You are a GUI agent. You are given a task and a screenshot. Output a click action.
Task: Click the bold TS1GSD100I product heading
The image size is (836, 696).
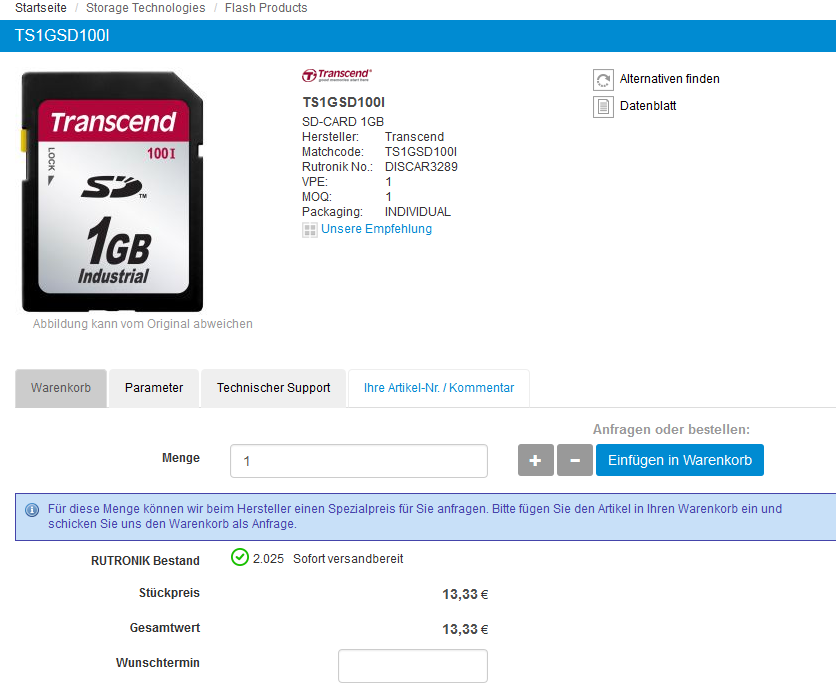click(343, 102)
